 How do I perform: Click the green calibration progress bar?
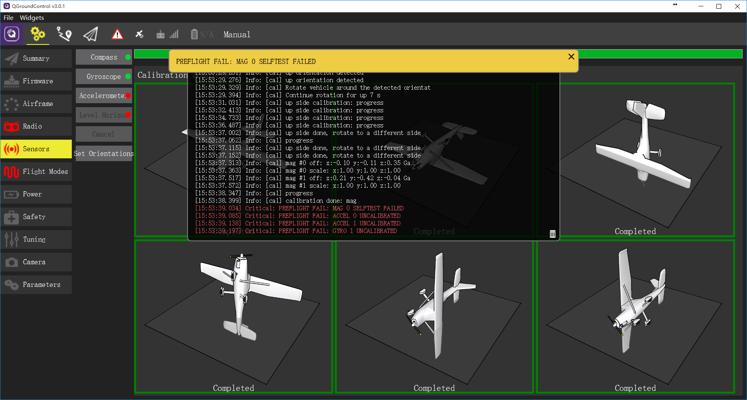point(650,54)
